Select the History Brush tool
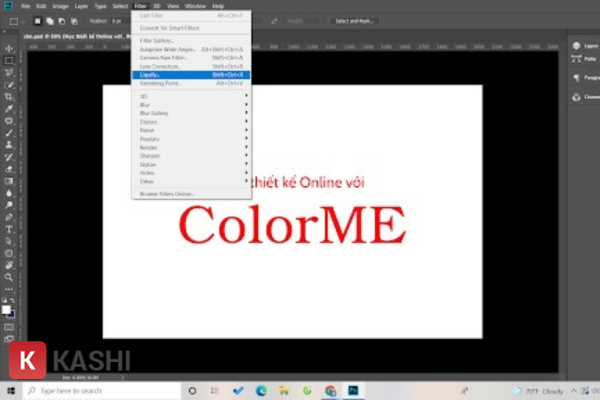The width and height of the screenshot is (600, 400). tap(9, 157)
